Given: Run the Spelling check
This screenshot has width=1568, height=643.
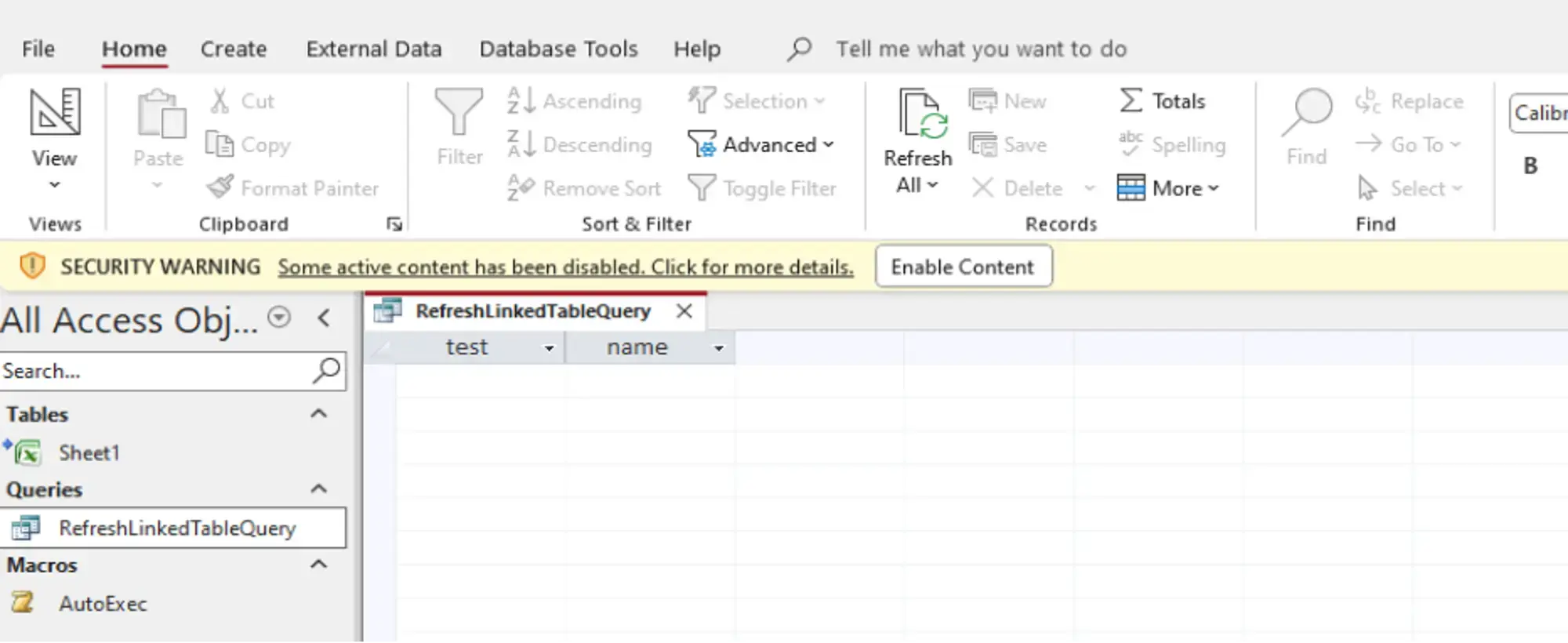Looking at the screenshot, I should click(x=1172, y=145).
